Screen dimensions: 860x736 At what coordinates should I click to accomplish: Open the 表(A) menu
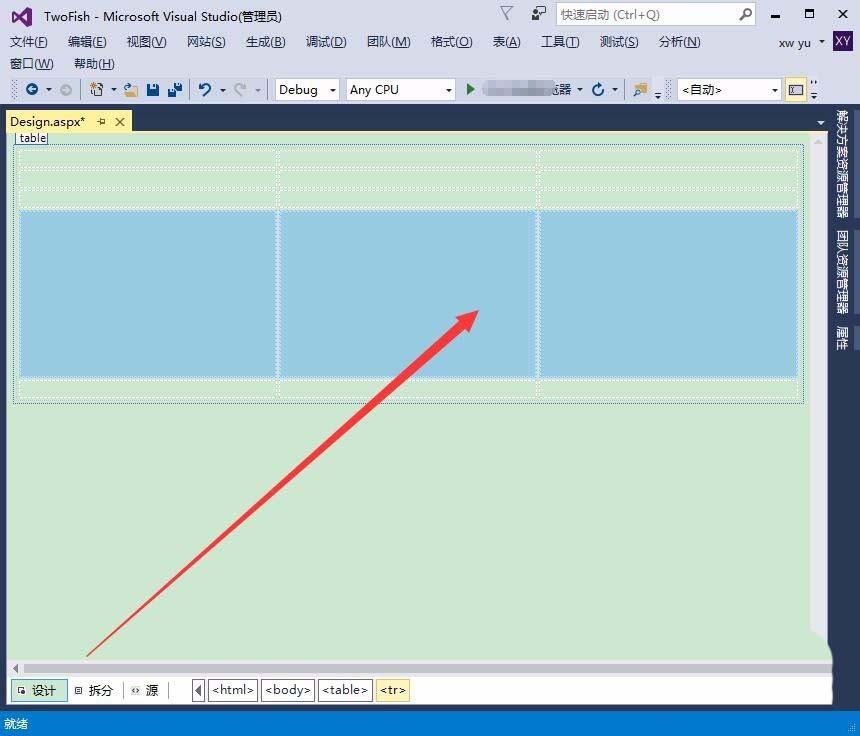click(x=506, y=42)
